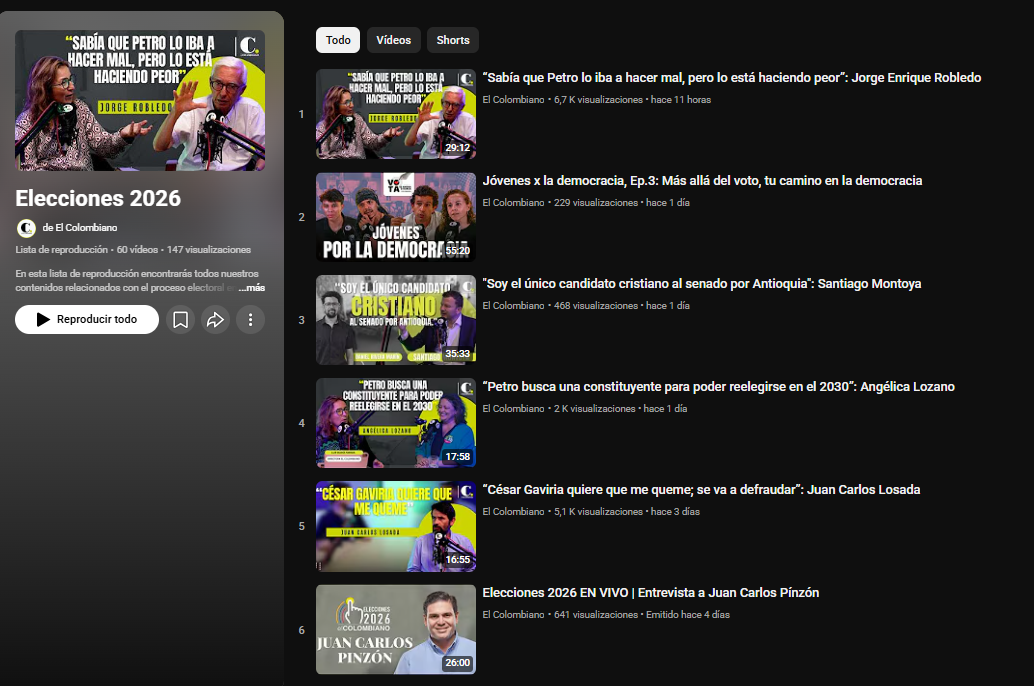Click the Robledo video thumbnail
Viewport: 1034px width, 686px height.
click(396, 113)
